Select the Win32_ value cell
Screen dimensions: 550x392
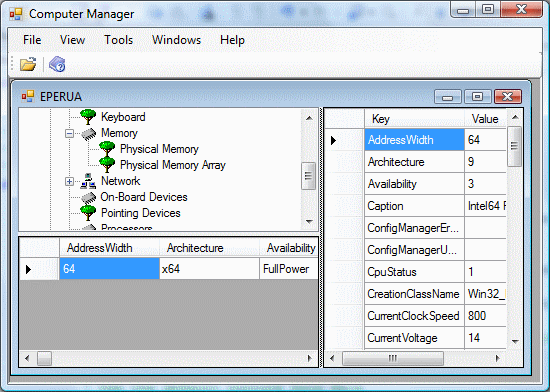[x=485, y=294]
